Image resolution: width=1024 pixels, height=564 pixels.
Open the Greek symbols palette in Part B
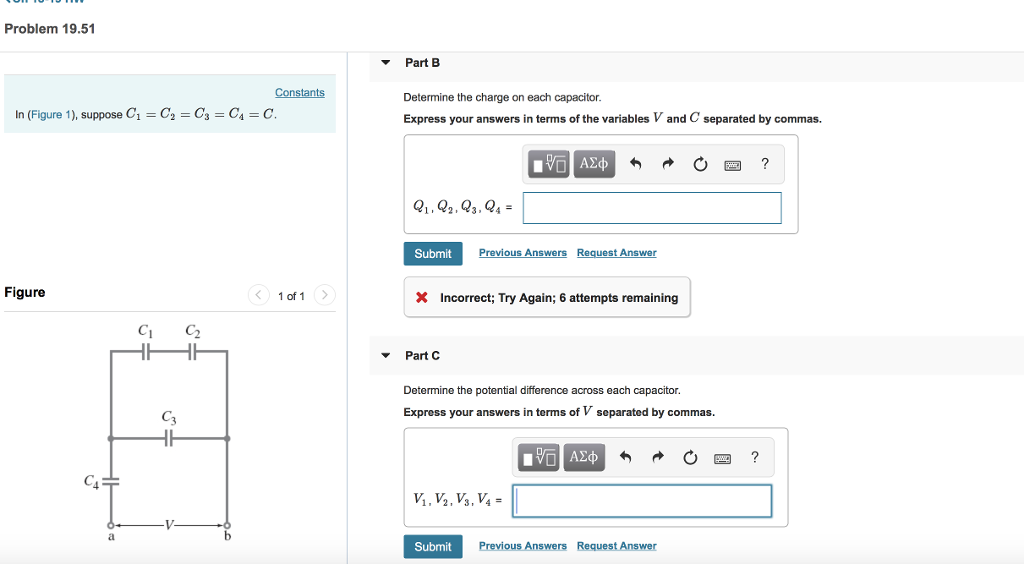click(594, 163)
